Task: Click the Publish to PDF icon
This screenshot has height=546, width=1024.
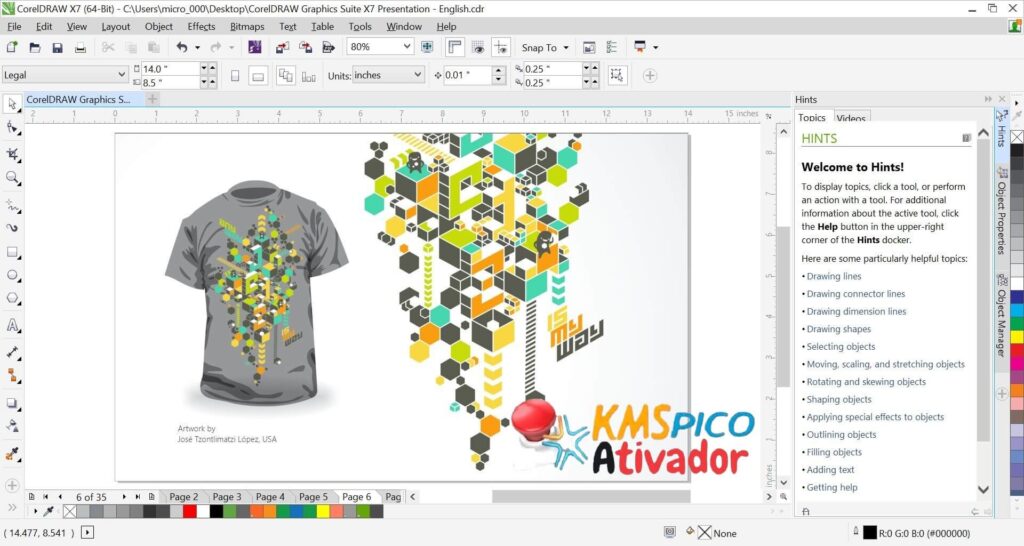Action: point(328,47)
